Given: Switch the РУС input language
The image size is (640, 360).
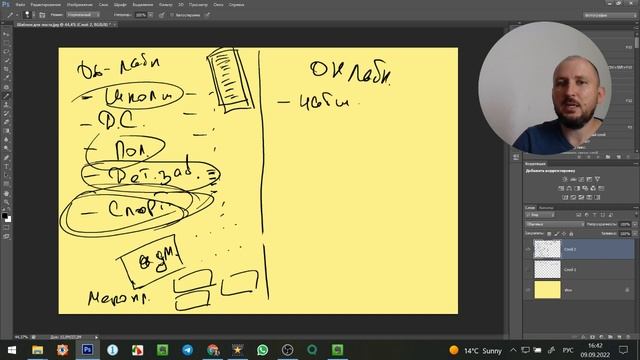Looking at the screenshot, I should (568, 350).
